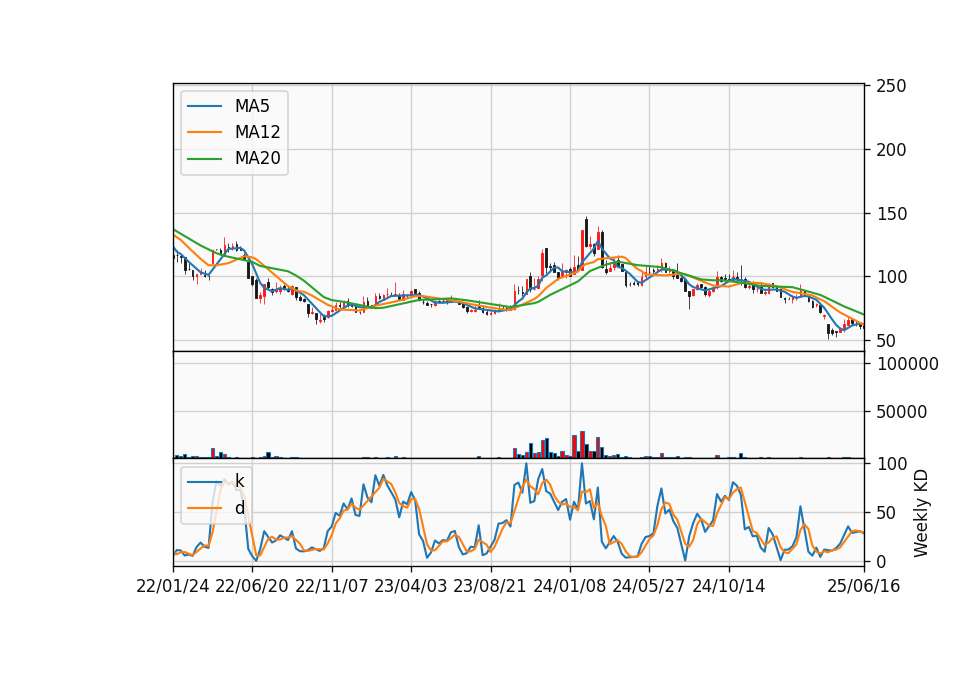Image resolution: width=960 pixels, height=690 pixels.
Task: Click the highest candlestick peak near 150
Action: coord(587,231)
